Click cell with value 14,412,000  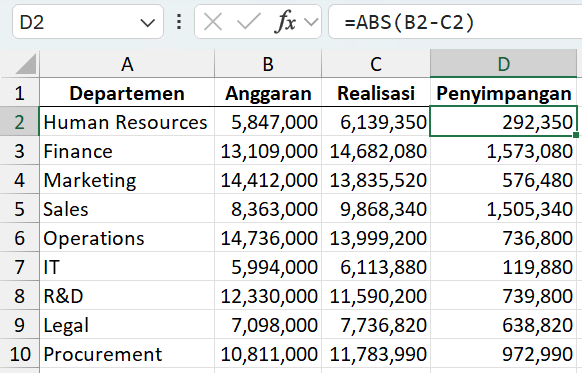[268, 180]
